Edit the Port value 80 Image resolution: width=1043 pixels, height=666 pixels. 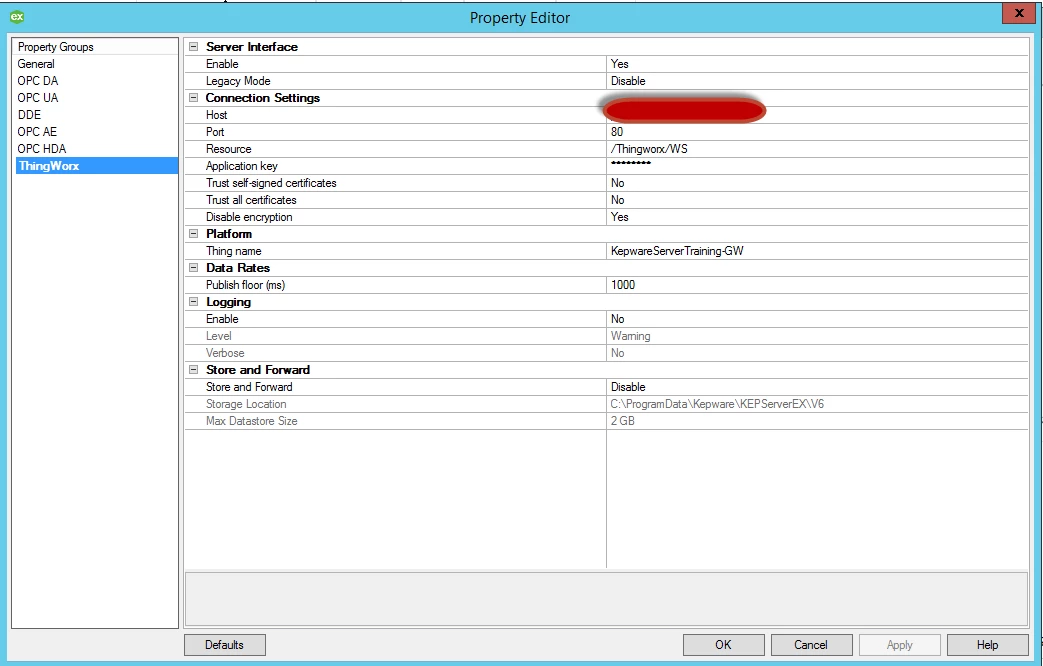[x=818, y=132]
